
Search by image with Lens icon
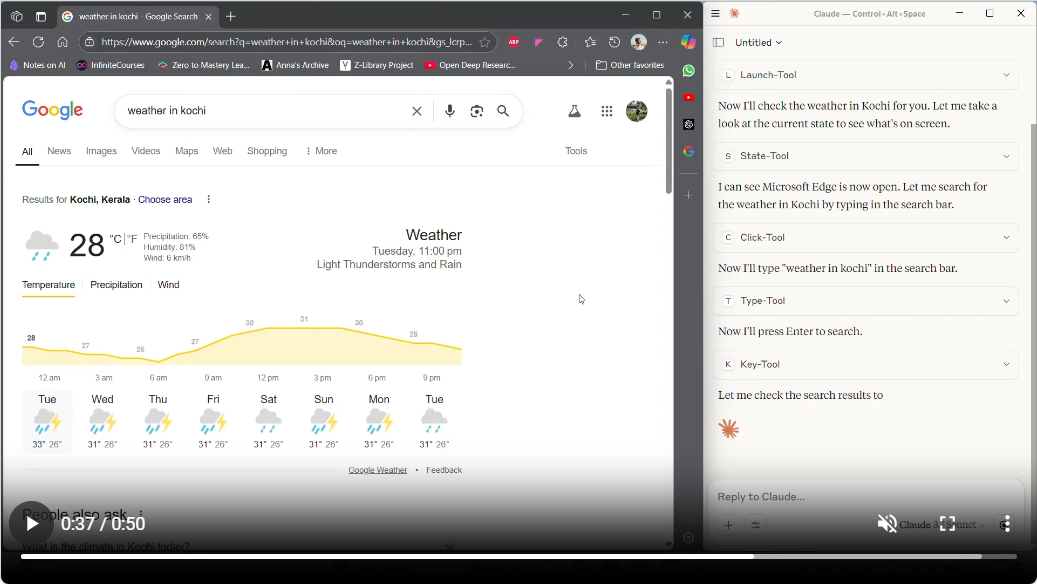click(x=477, y=111)
